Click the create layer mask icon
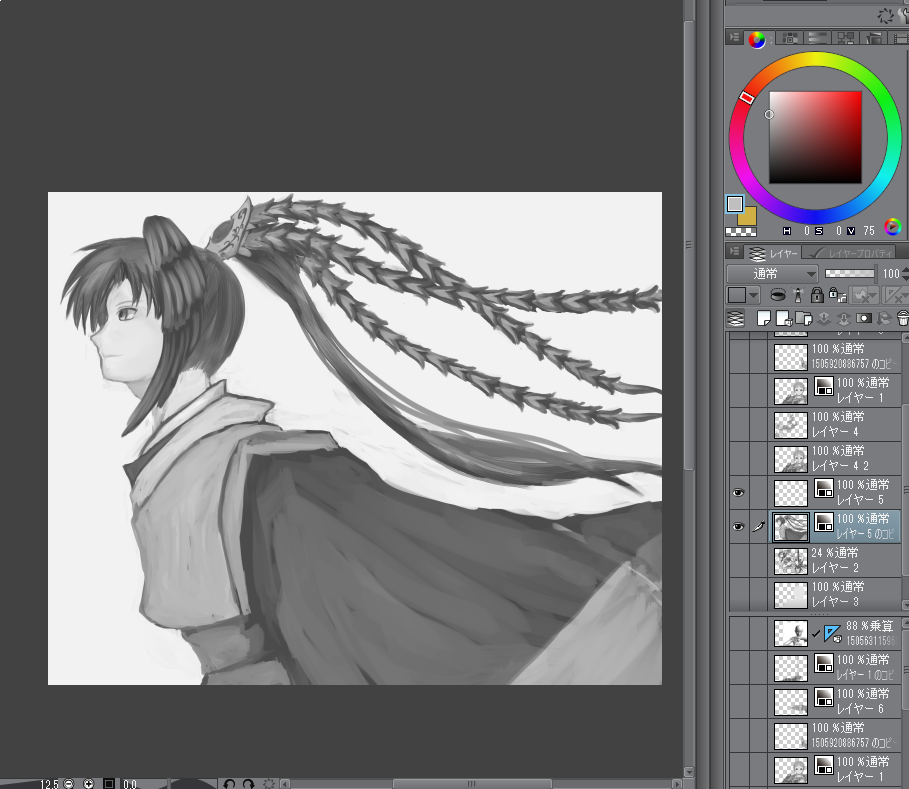This screenshot has height=789, width=909. [862, 319]
